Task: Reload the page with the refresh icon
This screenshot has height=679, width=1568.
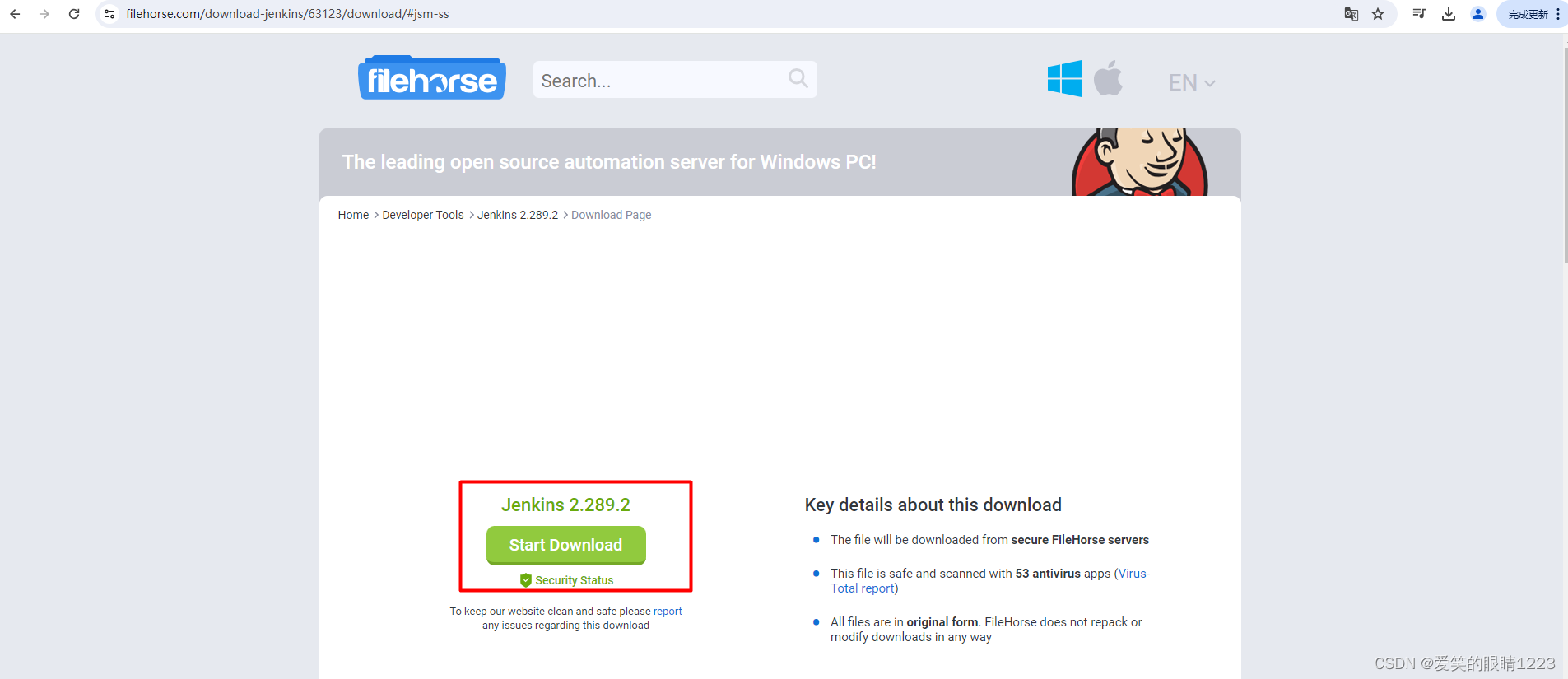Action: (x=74, y=14)
